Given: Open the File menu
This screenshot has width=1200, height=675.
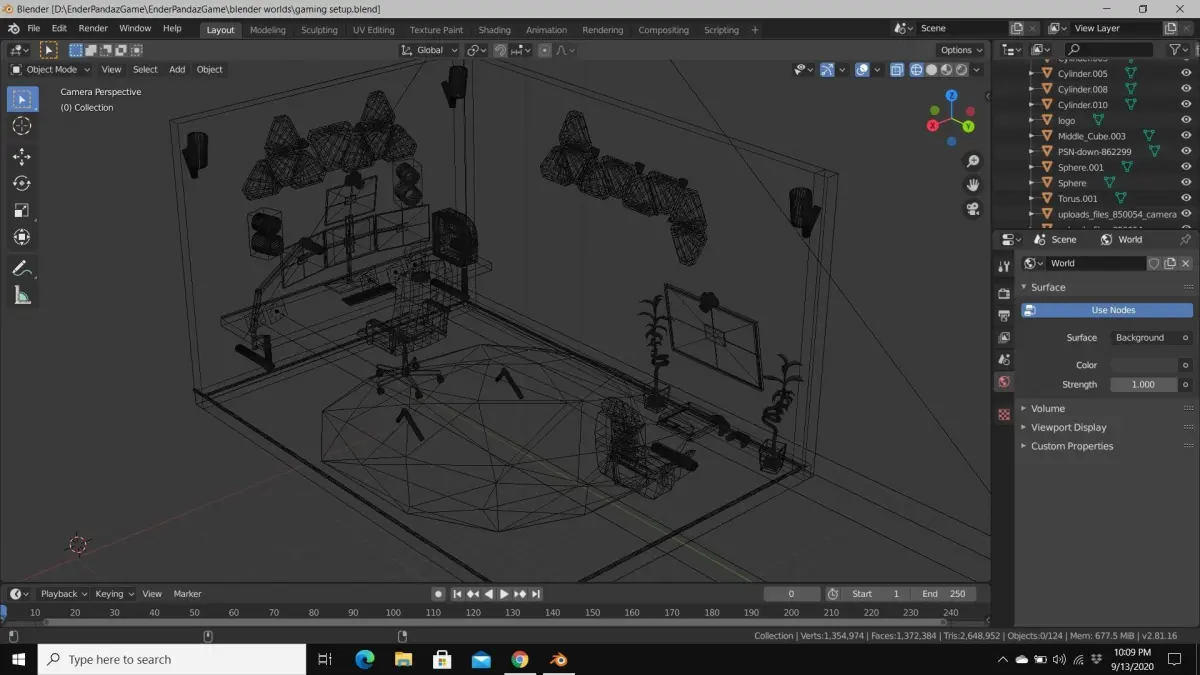Looking at the screenshot, I should pyautogui.click(x=34, y=29).
